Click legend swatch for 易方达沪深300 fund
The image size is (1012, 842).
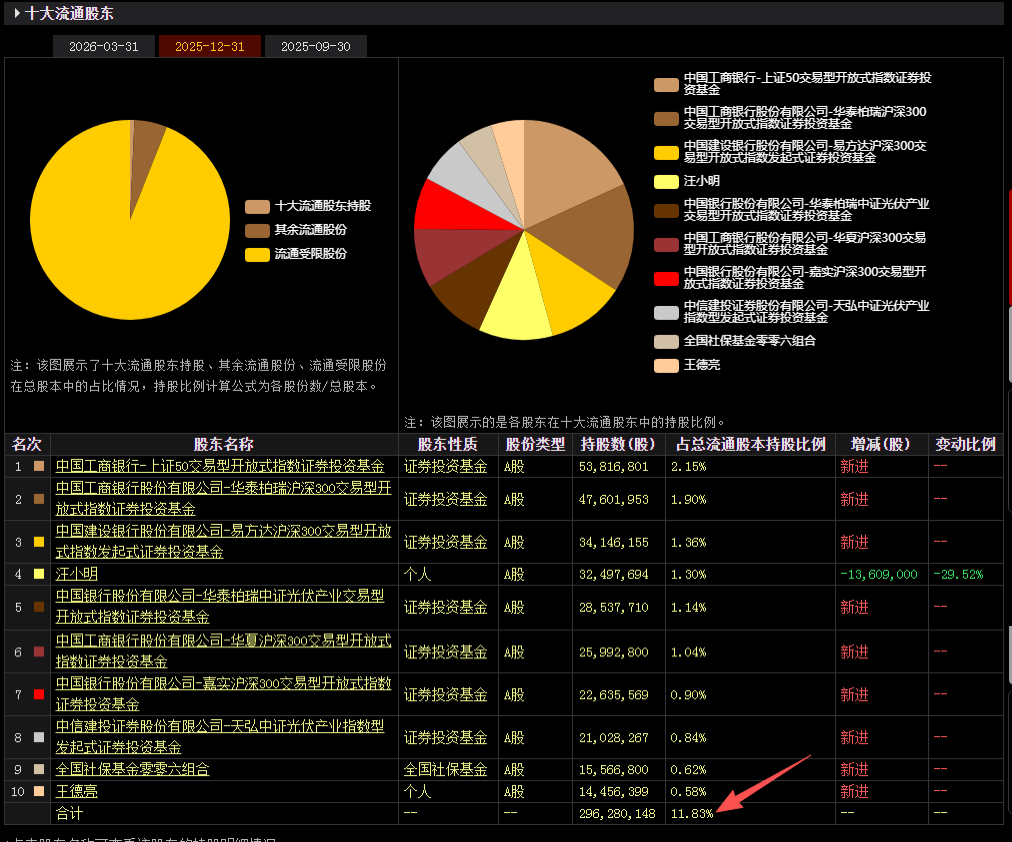666,153
